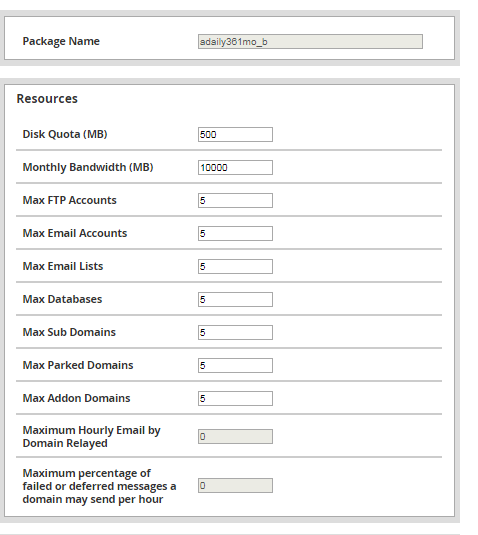Focus the Max Sub Domains input

[235, 332]
